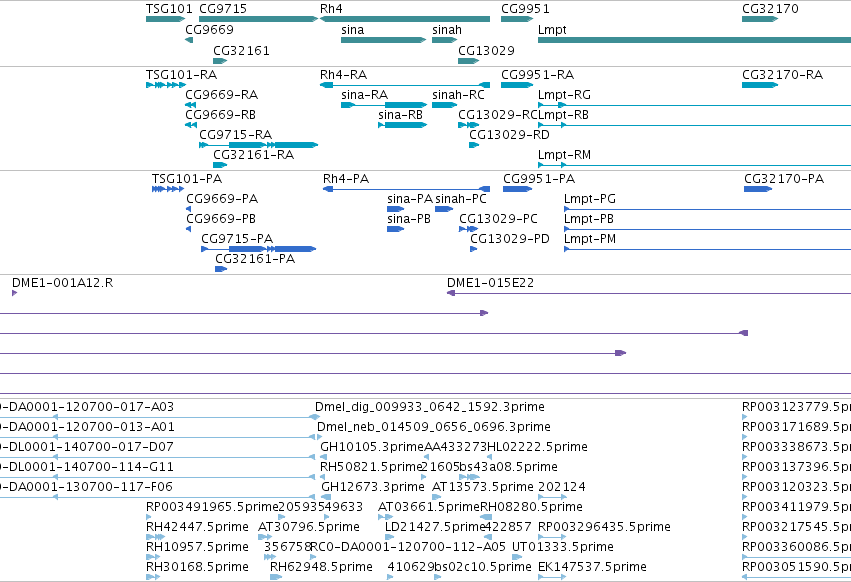Select the plain TSG101 gene label

(169, 9)
